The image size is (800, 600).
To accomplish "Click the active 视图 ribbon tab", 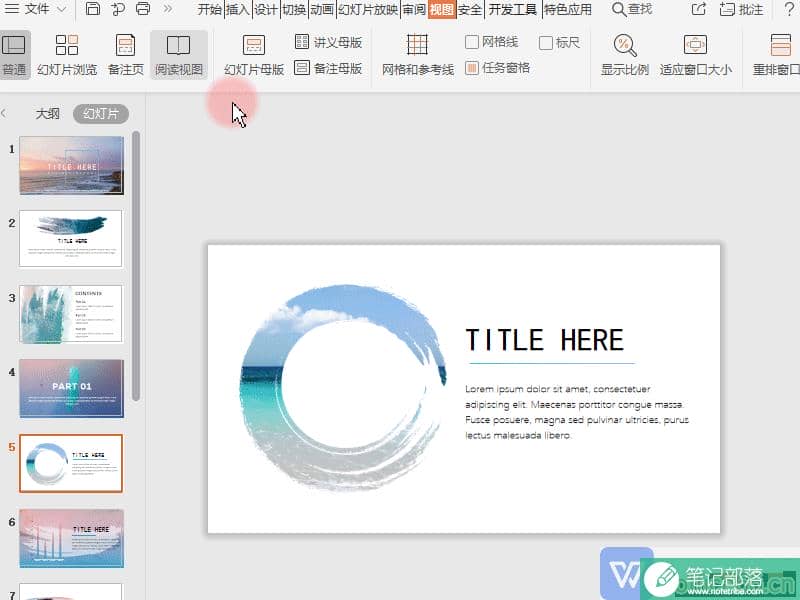I will click(442, 9).
